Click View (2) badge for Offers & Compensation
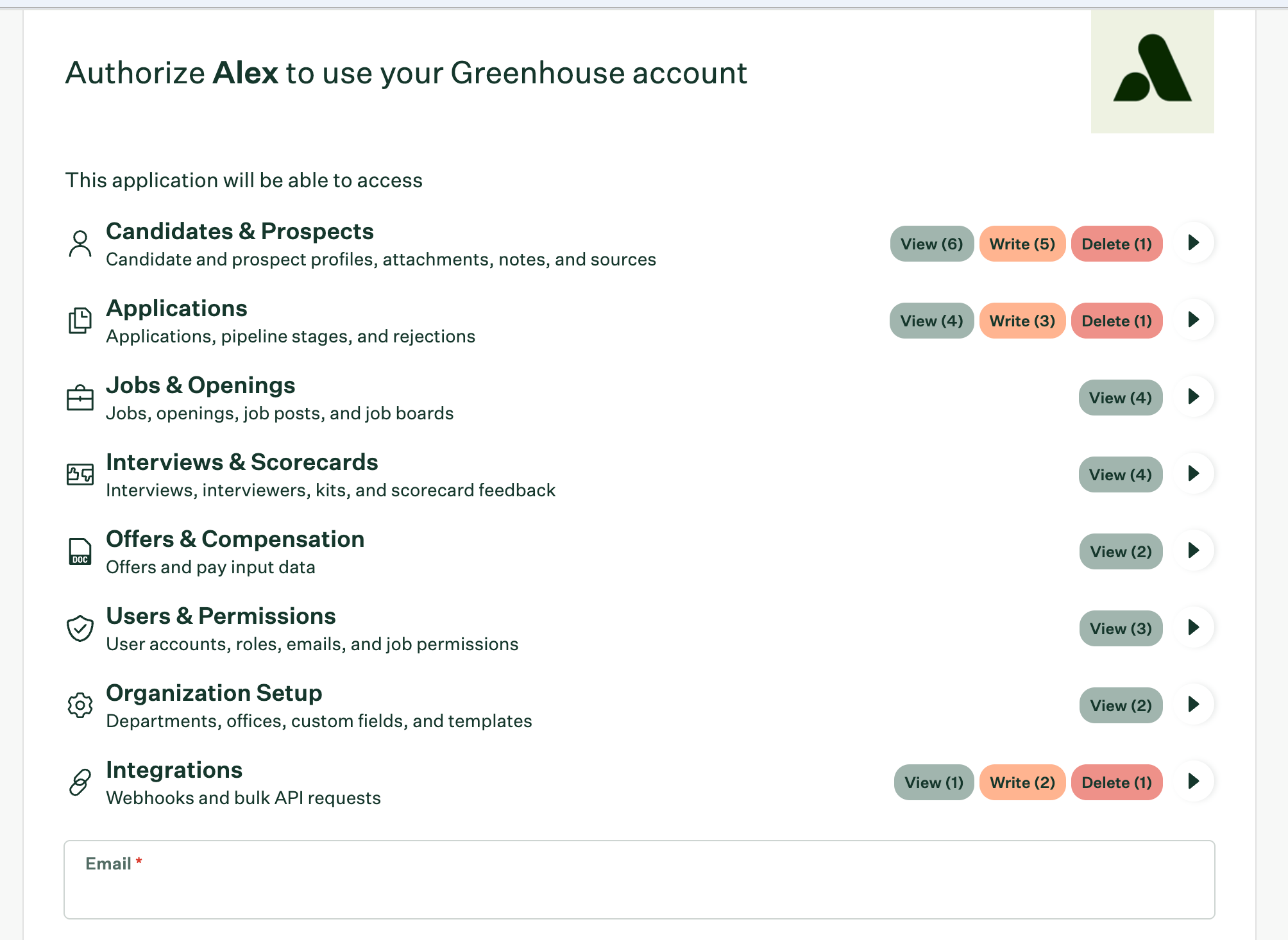Screen dimensions: 1288x940 point(1121,551)
